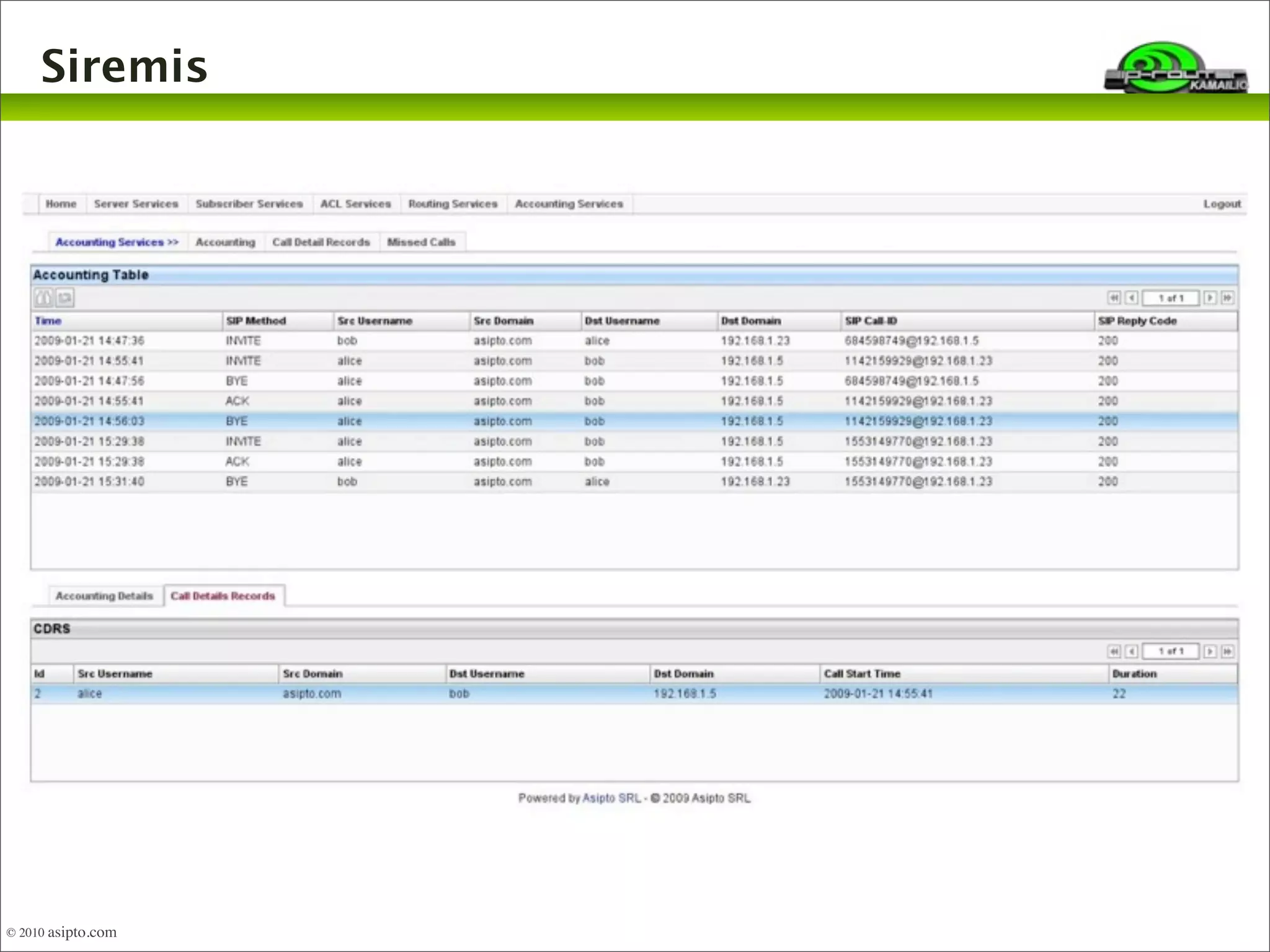Jump to last page of Accounting Table
Viewport: 1270px width, 952px height.
point(1227,298)
